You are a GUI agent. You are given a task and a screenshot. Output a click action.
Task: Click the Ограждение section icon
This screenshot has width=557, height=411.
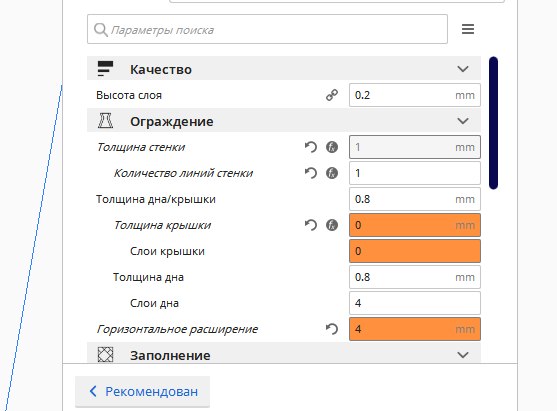(x=105, y=120)
